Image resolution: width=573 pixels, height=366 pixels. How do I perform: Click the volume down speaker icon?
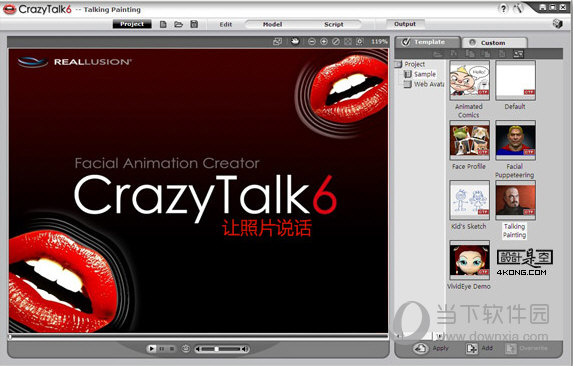click(x=198, y=349)
